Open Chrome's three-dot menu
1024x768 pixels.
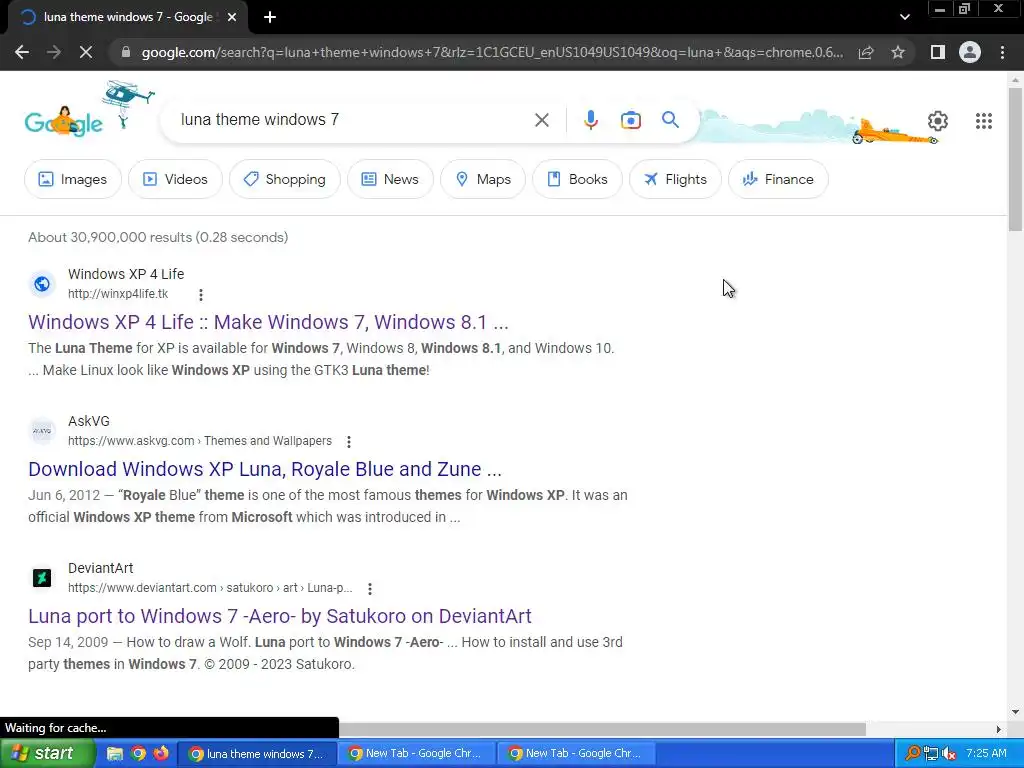1002,52
